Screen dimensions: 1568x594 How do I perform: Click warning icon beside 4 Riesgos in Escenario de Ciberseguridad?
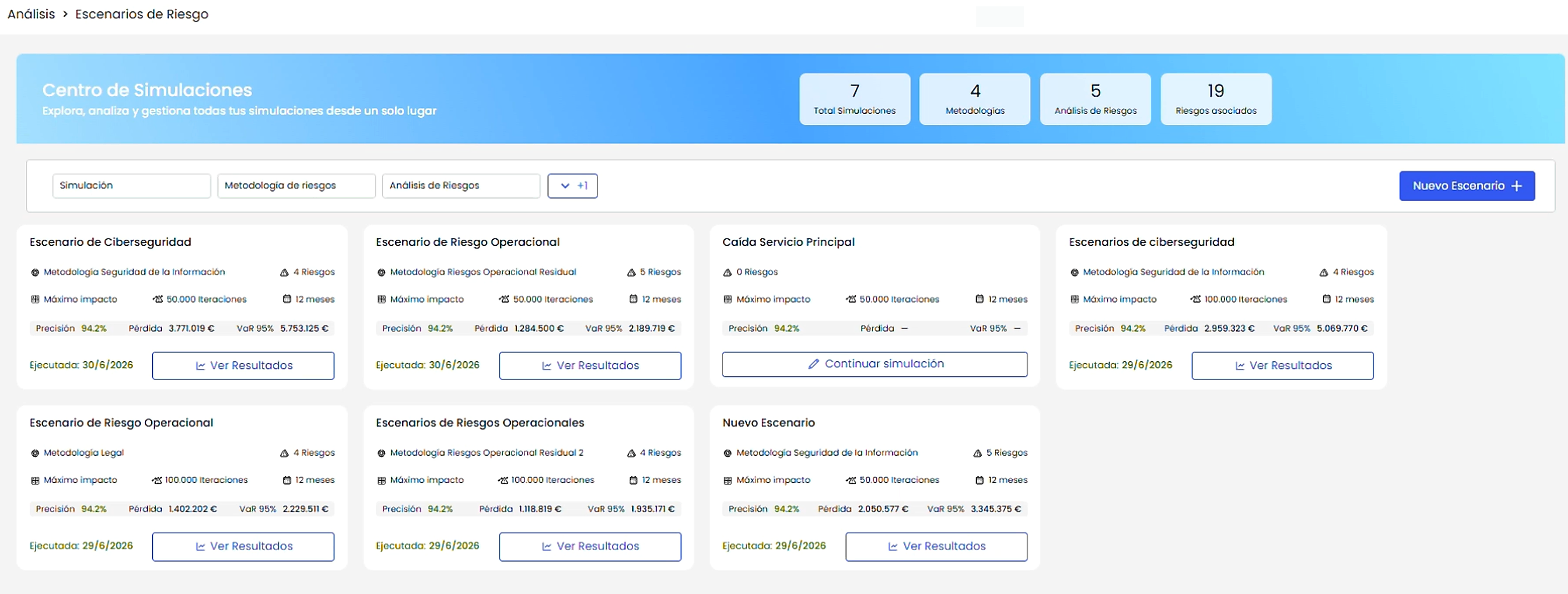(x=284, y=272)
